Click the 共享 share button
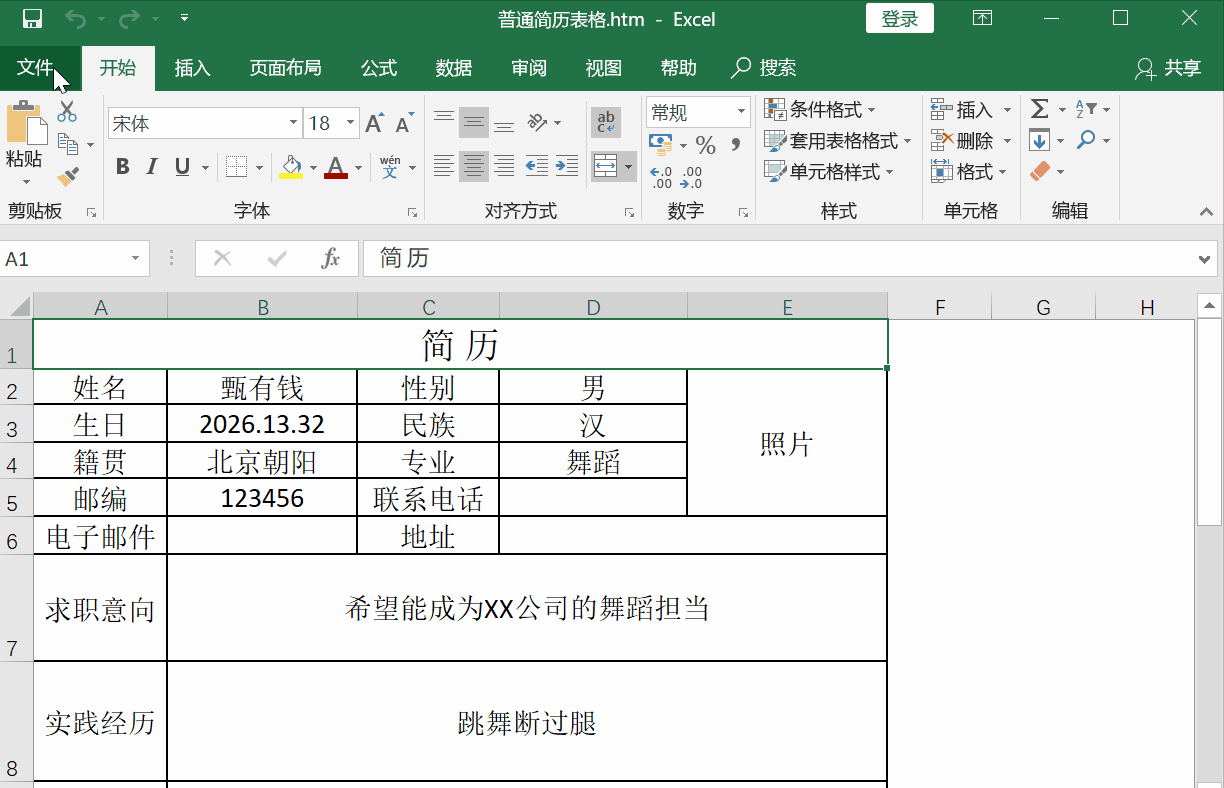 tap(1168, 68)
